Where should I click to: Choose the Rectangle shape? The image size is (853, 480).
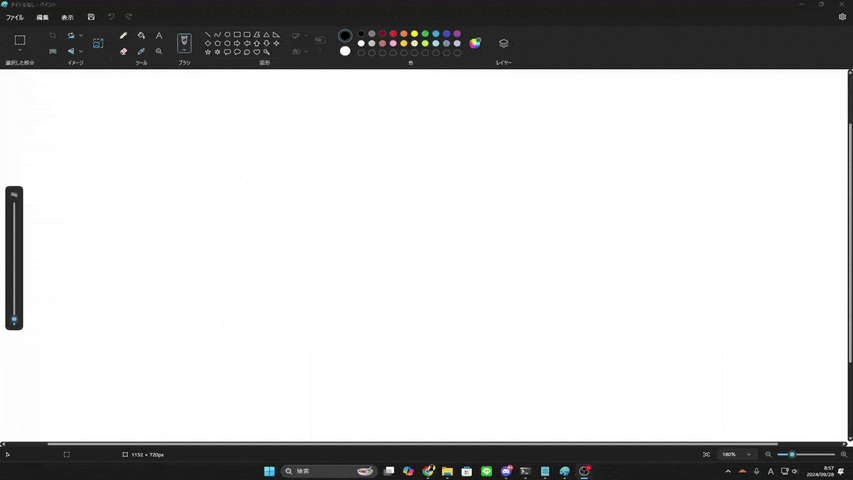coord(237,34)
